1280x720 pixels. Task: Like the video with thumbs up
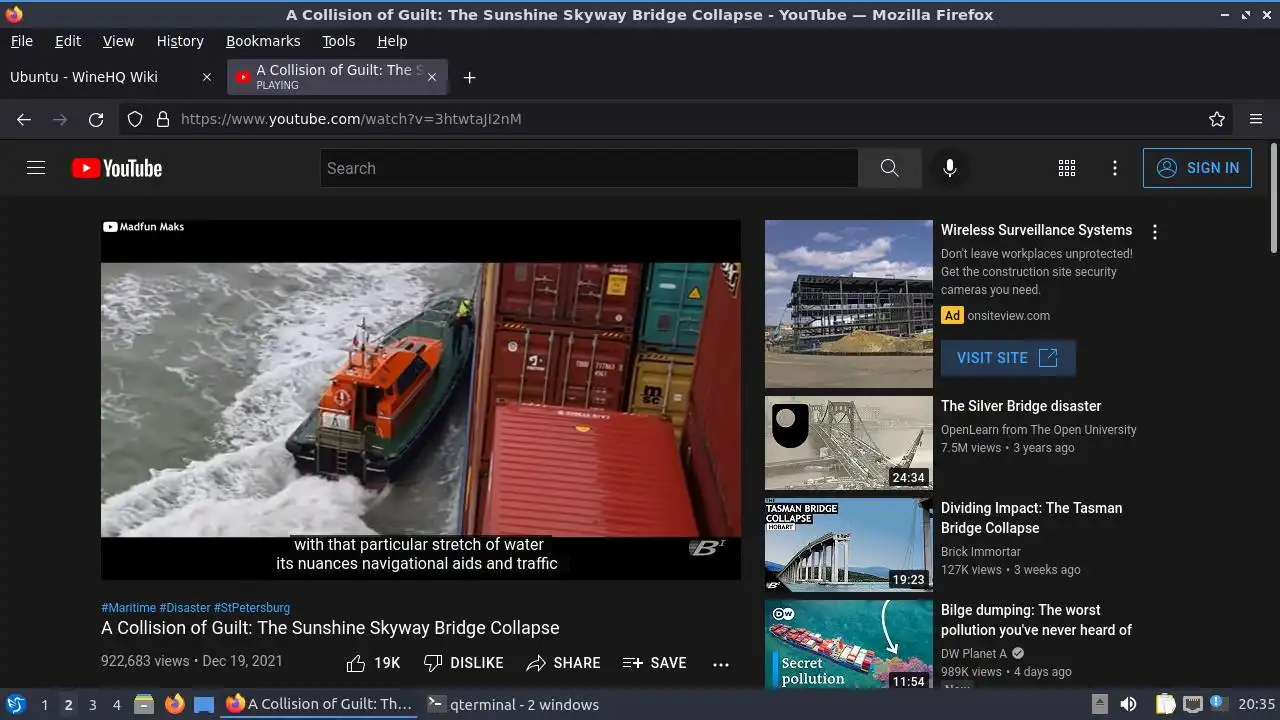pos(373,663)
